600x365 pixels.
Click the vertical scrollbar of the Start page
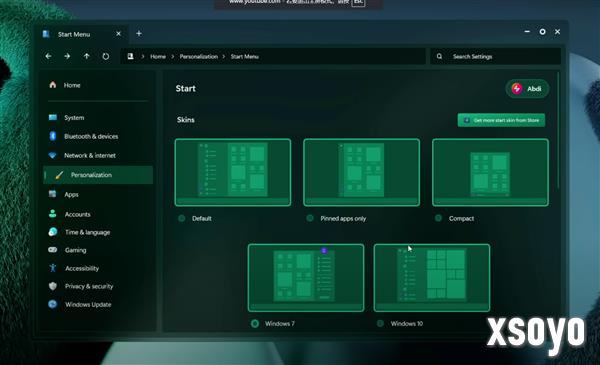click(x=558, y=130)
